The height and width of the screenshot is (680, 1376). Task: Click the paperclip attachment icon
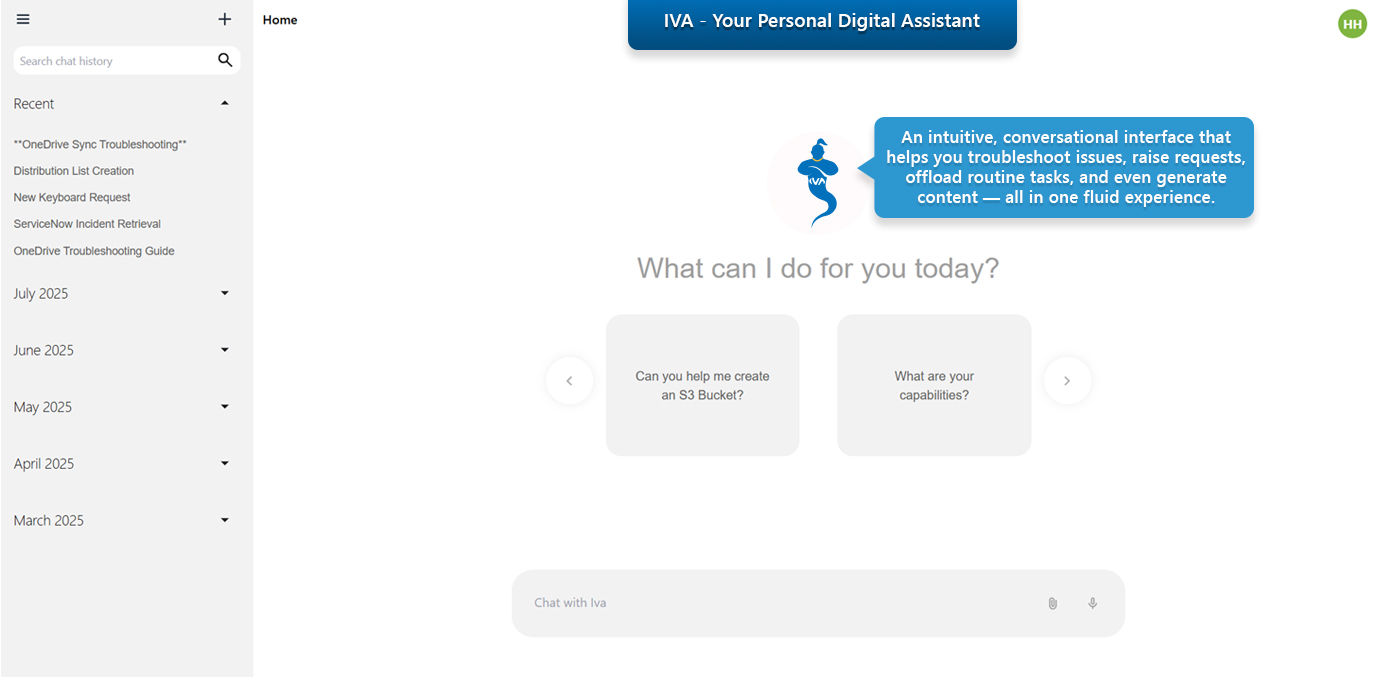(x=1052, y=603)
